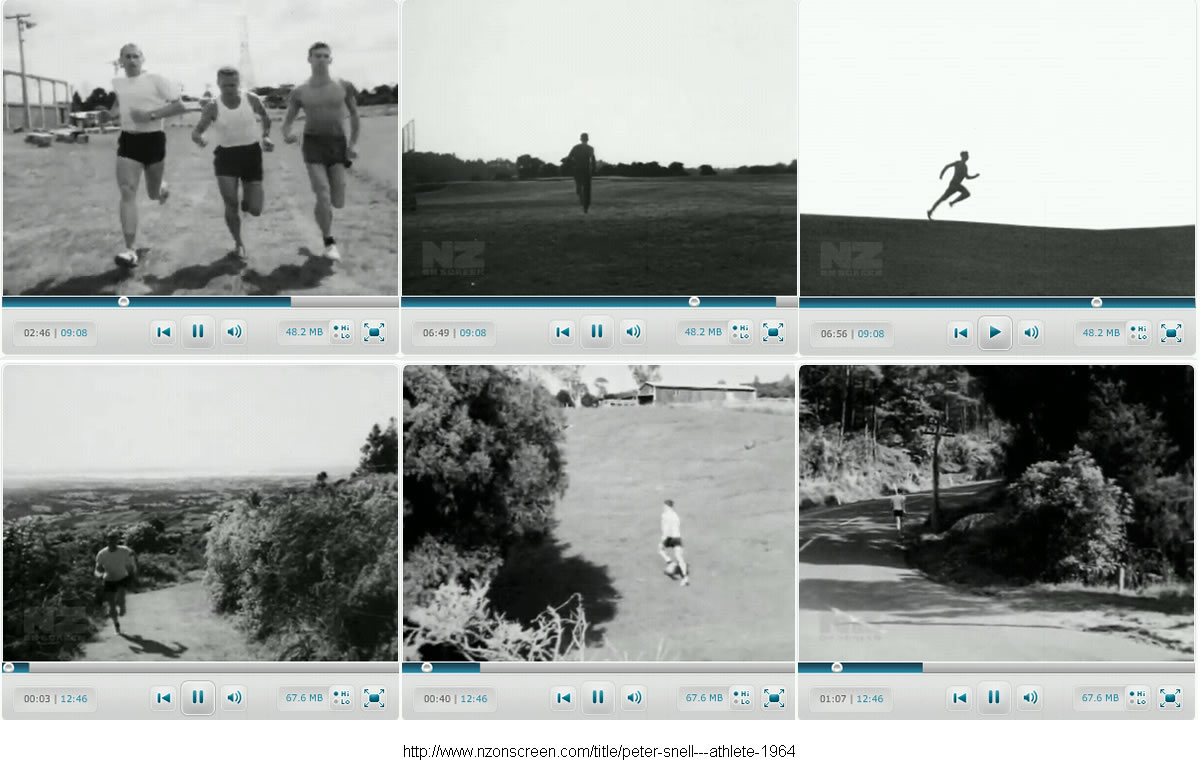The image size is (1200, 780).
Task: Toggle Hi/Lo quality on the 01:07 video
Action: point(1139,698)
